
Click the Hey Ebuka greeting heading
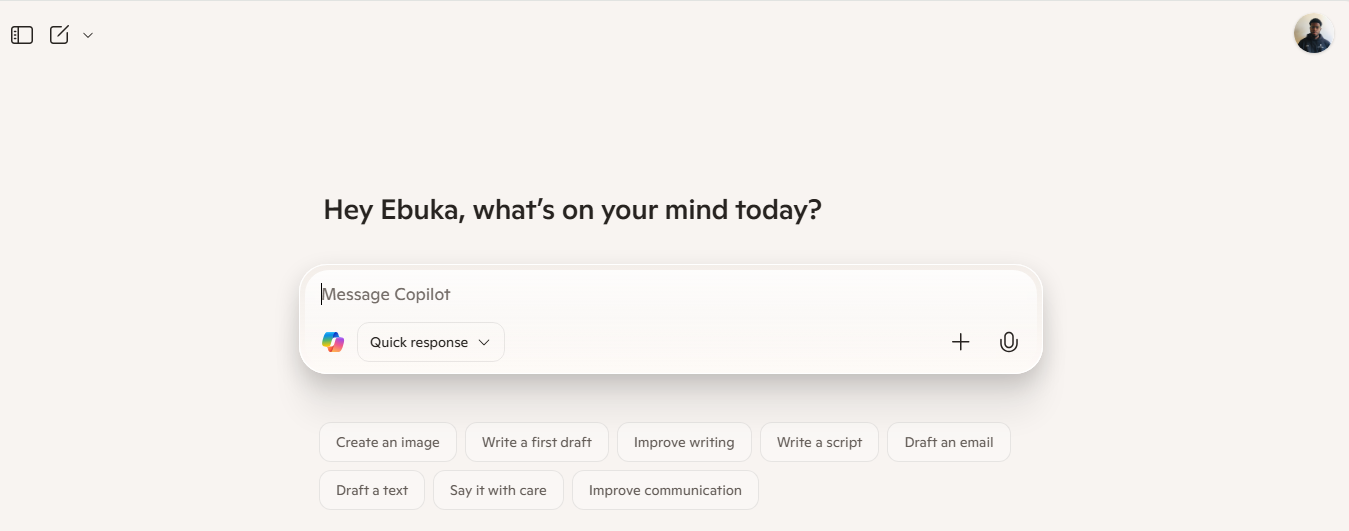tap(572, 210)
